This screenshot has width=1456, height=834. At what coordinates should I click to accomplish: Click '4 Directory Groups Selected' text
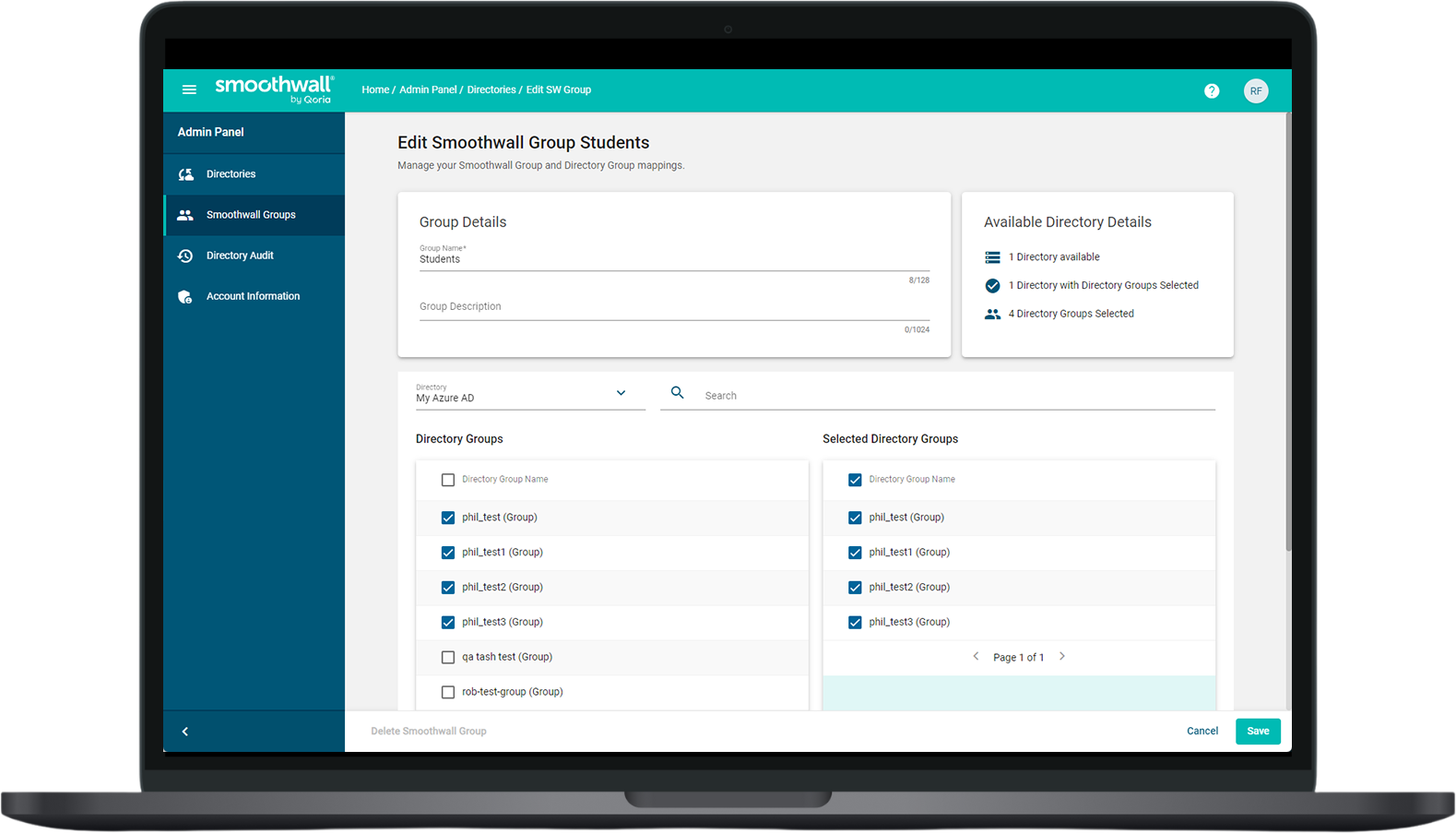(1071, 314)
